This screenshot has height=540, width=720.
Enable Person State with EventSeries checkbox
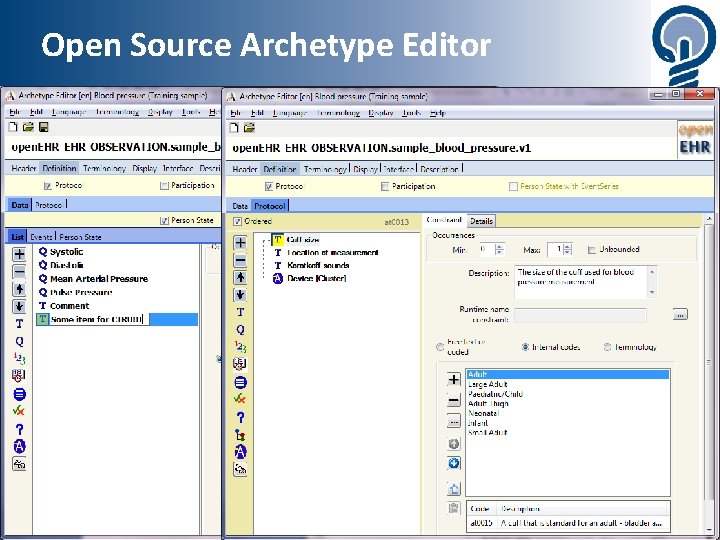[513, 186]
